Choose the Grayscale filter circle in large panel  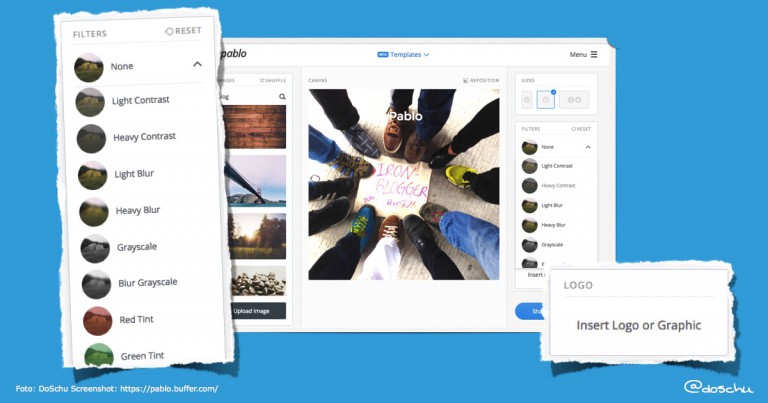point(95,248)
